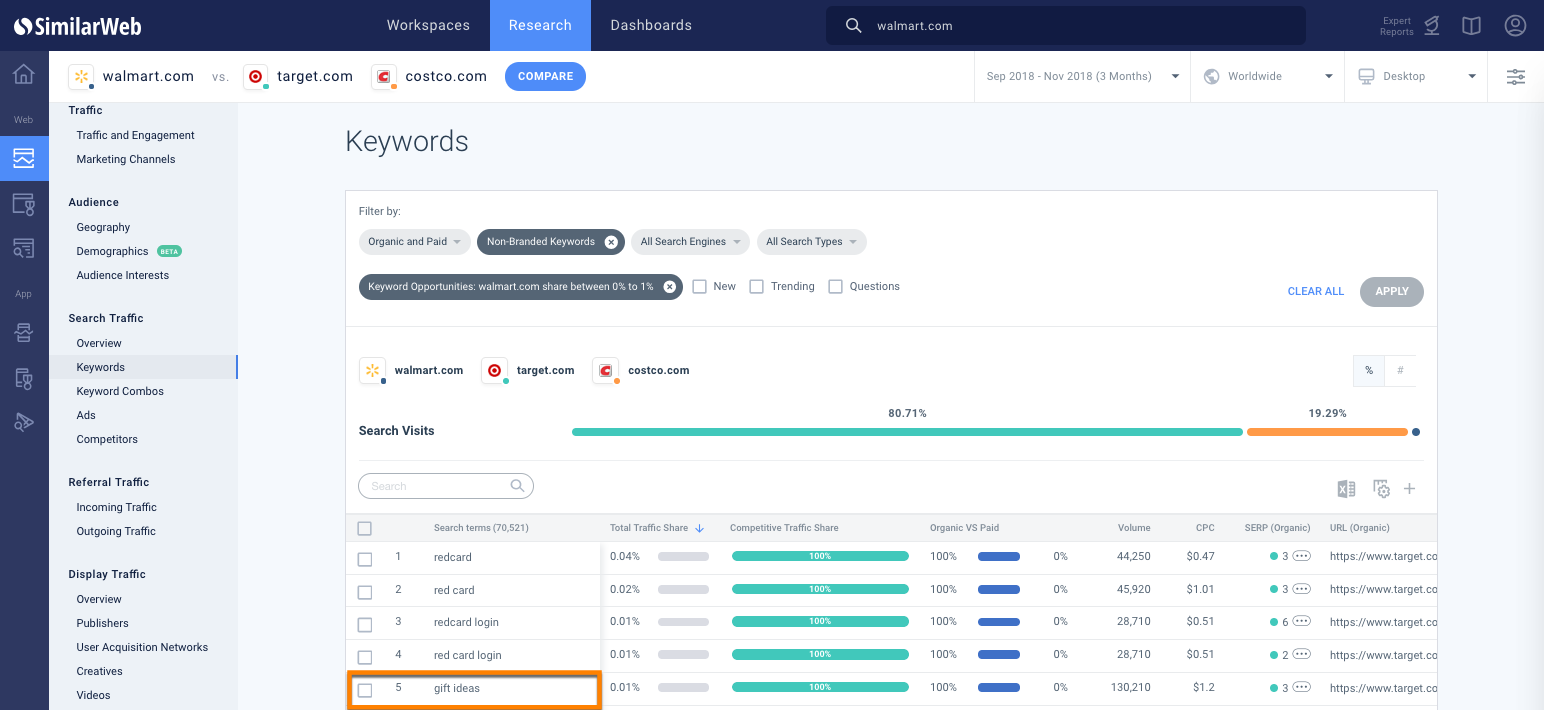This screenshot has height=710, width=1544.
Task: Open the app category analysis rail icon
Action: click(24, 378)
